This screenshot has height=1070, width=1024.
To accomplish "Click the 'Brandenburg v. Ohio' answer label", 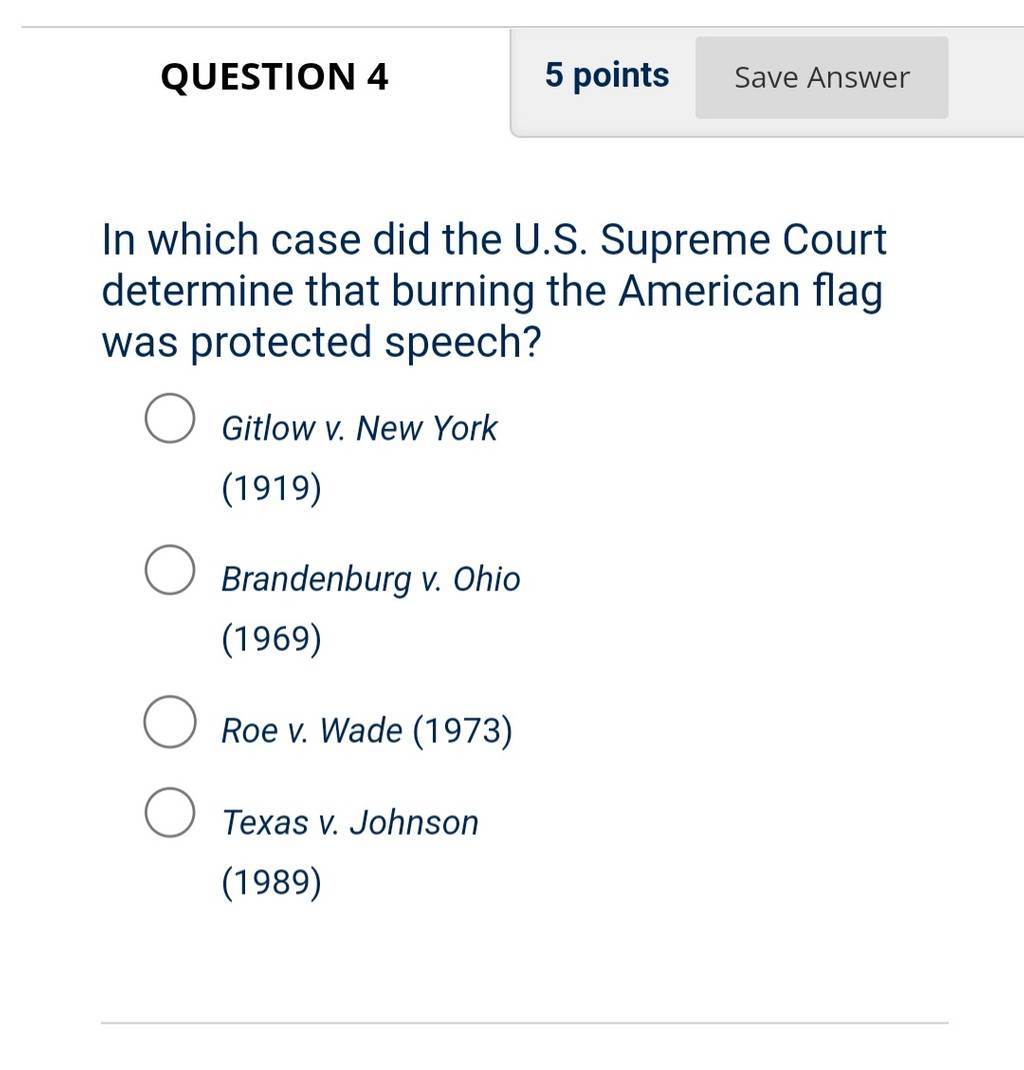I will coord(371,580).
